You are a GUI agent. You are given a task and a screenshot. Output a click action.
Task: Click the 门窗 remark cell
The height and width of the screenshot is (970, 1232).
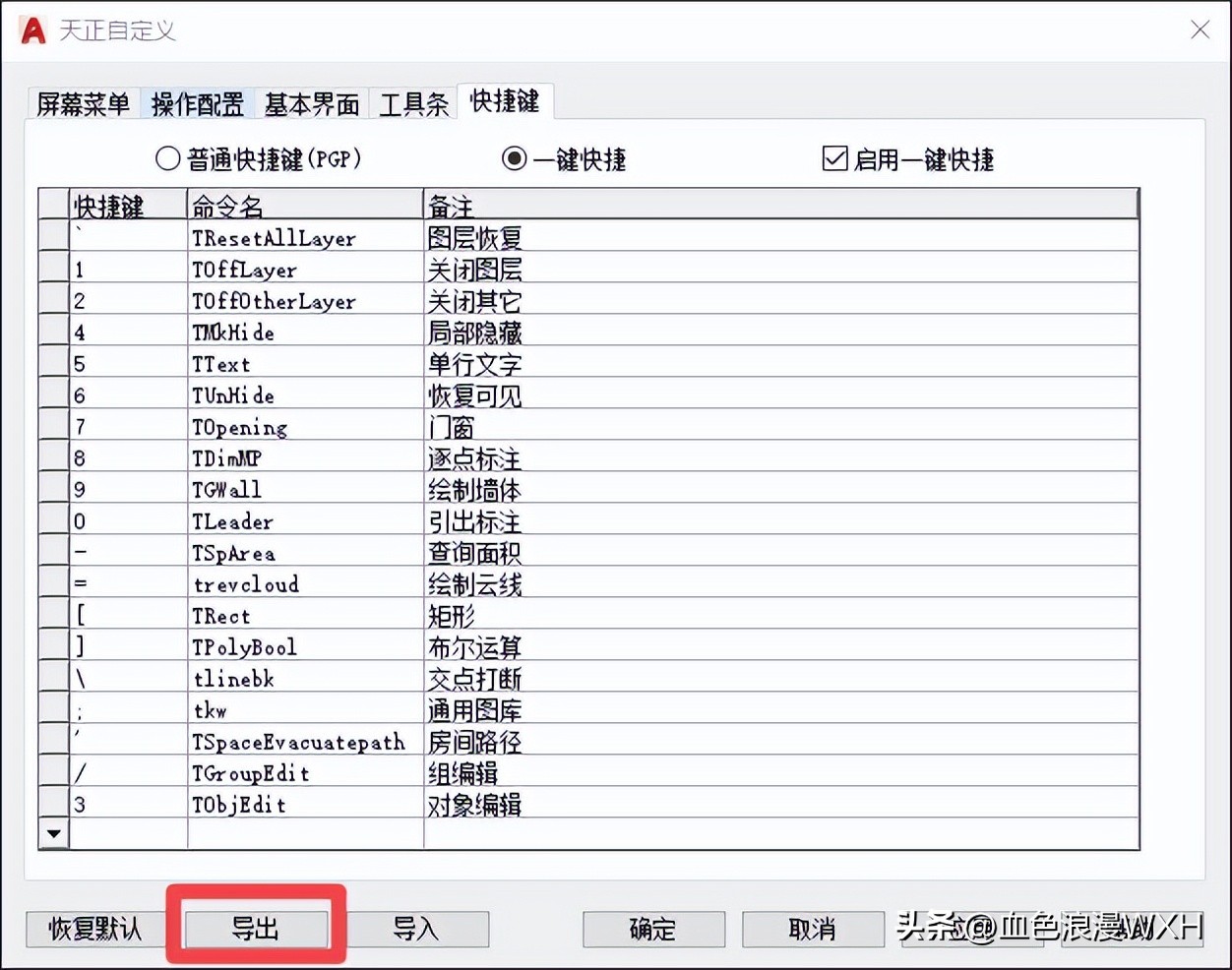pos(781,426)
